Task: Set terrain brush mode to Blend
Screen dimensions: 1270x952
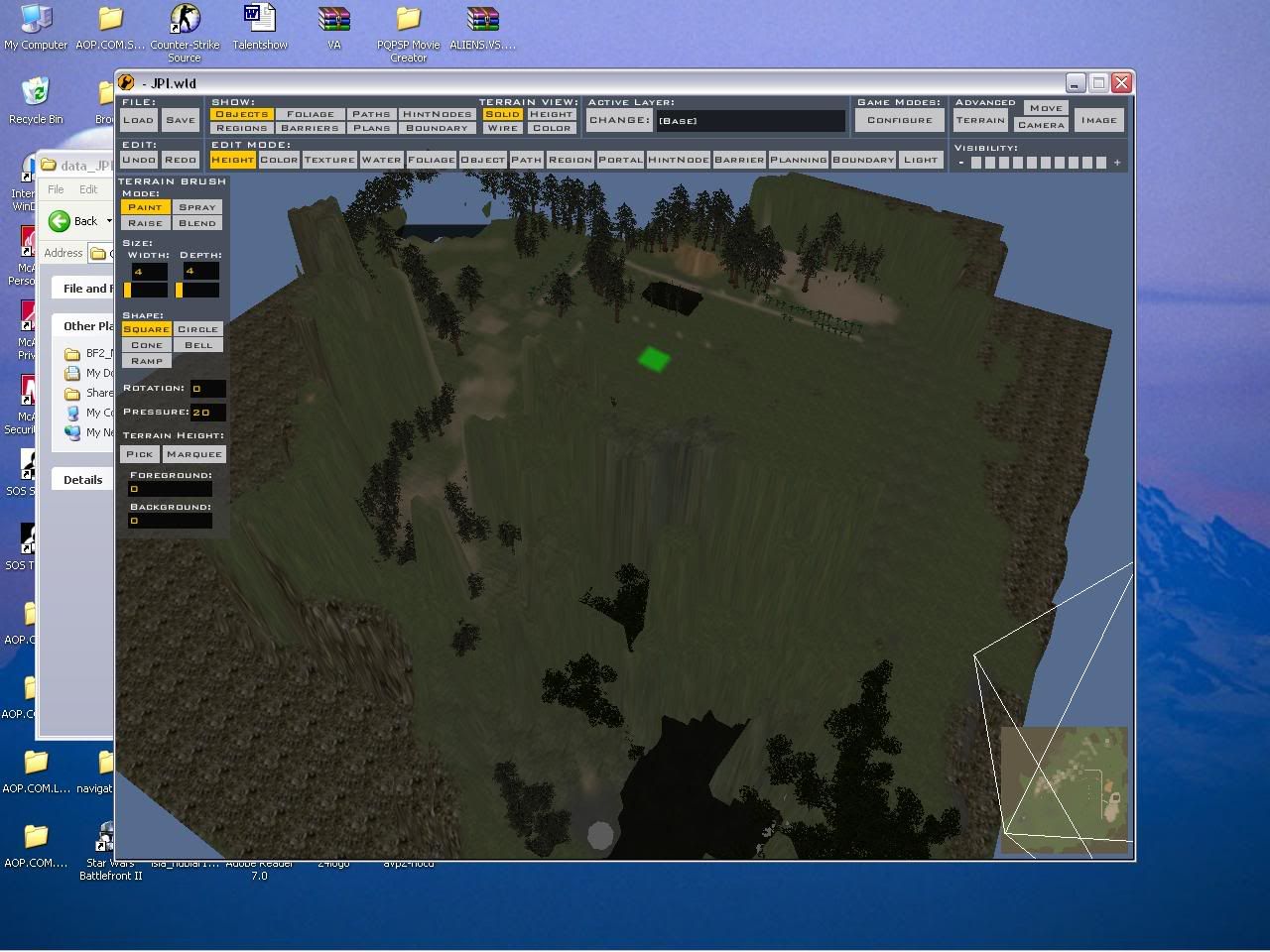Action: (197, 223)
